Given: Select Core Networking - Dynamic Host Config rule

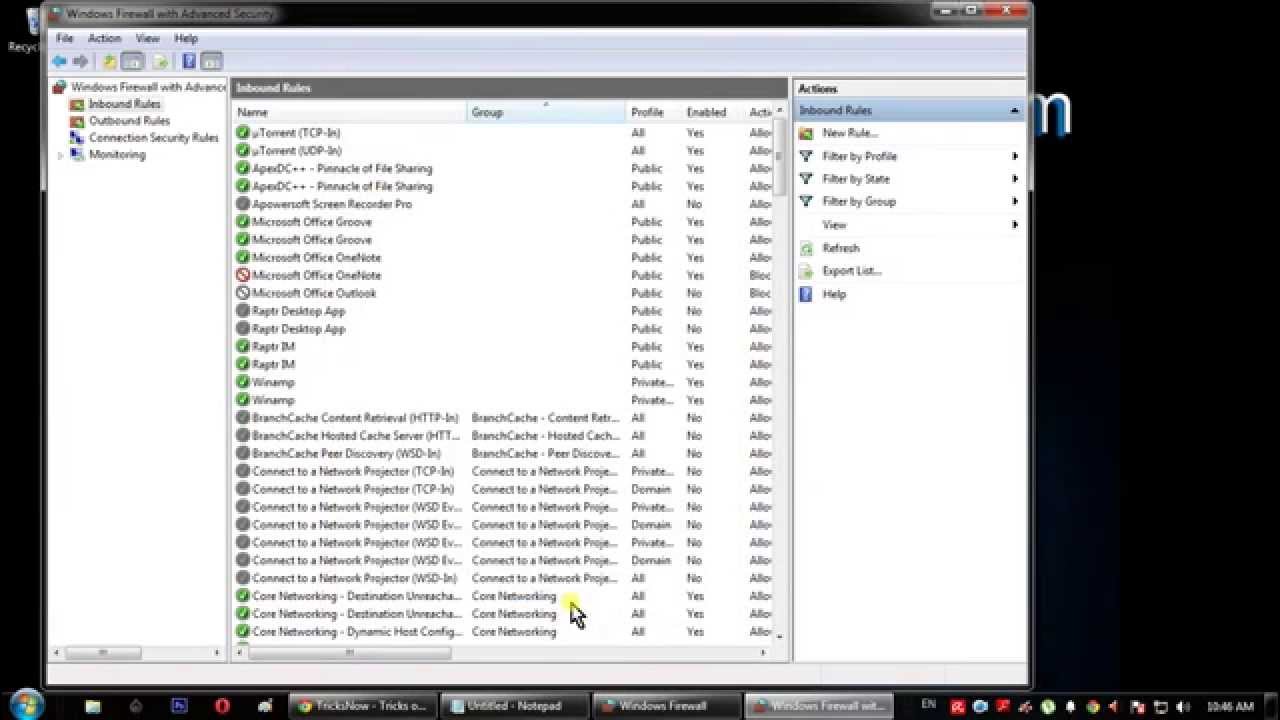Looking at the screenshot, I should click(x=356, y=632).
